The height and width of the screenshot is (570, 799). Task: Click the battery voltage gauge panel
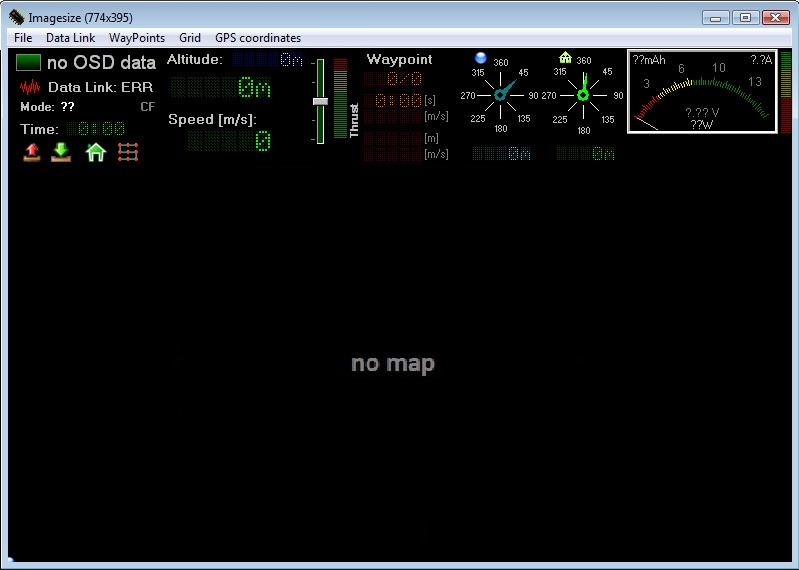tap(702, 92)
